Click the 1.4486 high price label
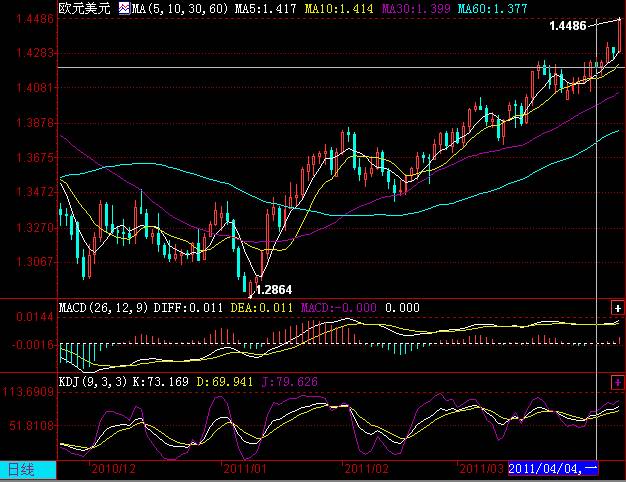This screenshot has width=626, height=482. [568, 26]
